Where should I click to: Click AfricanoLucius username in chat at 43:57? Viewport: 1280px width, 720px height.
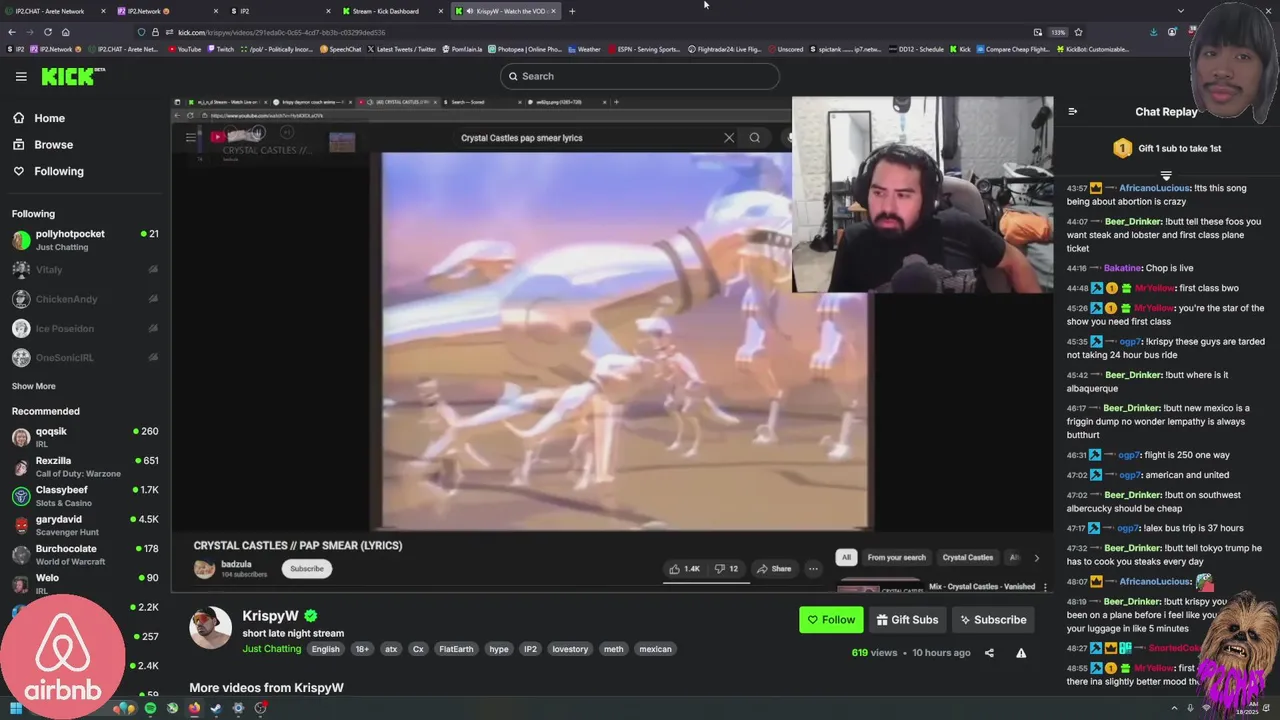pyautogui.click(x=1154, y=188)
